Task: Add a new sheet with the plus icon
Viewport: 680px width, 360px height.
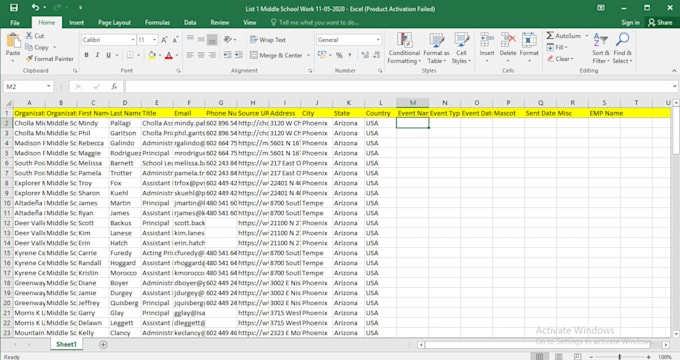Action: pos(103,344)
